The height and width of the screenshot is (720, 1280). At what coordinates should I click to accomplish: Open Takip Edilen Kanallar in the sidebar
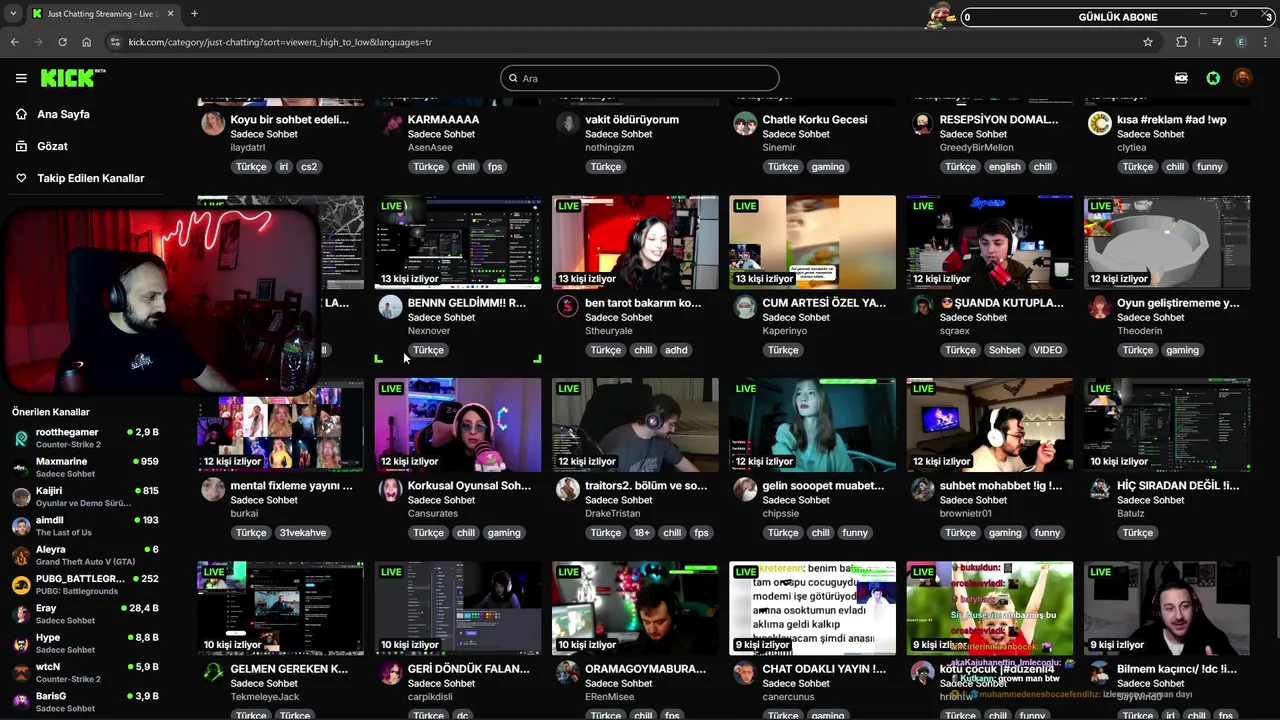91,178
